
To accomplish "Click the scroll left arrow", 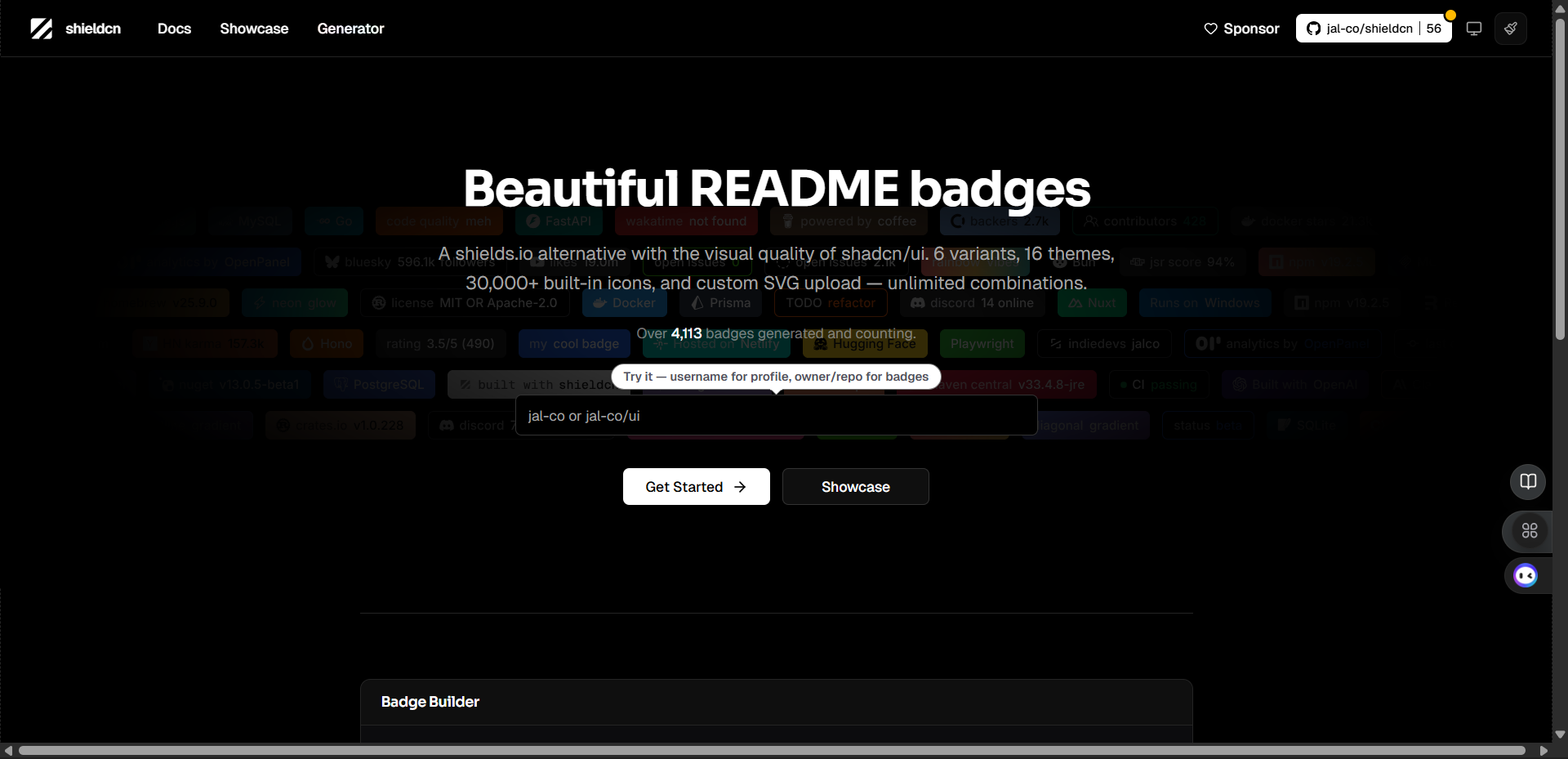I will coord(8,751).
